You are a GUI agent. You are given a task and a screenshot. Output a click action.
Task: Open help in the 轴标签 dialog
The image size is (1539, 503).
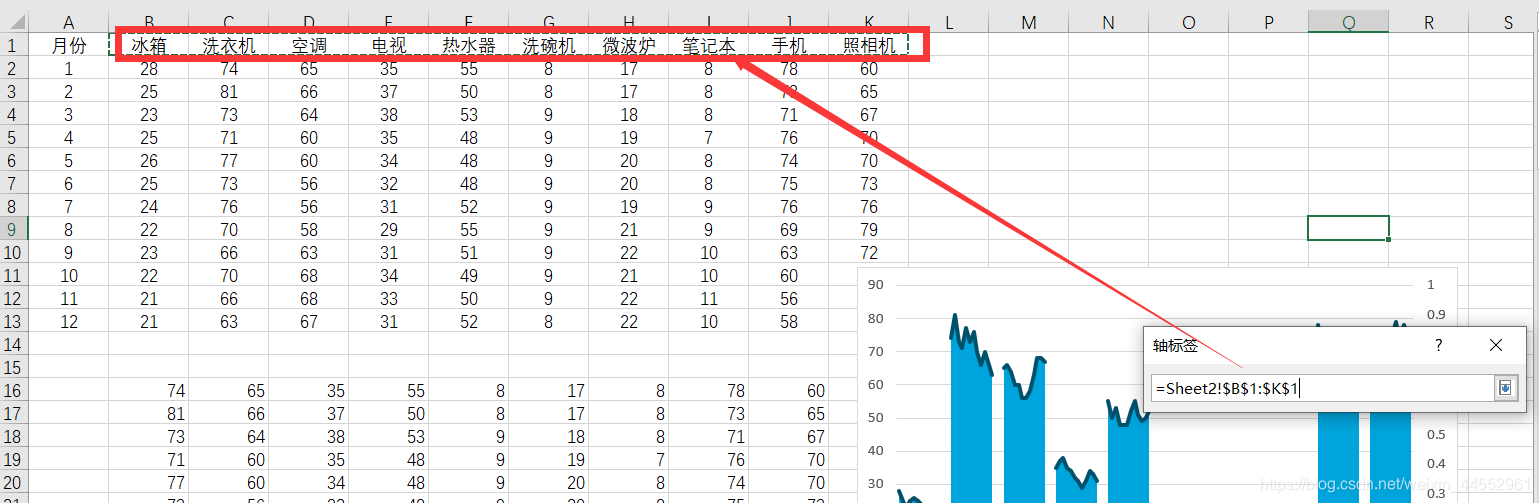pos(1439,345)
